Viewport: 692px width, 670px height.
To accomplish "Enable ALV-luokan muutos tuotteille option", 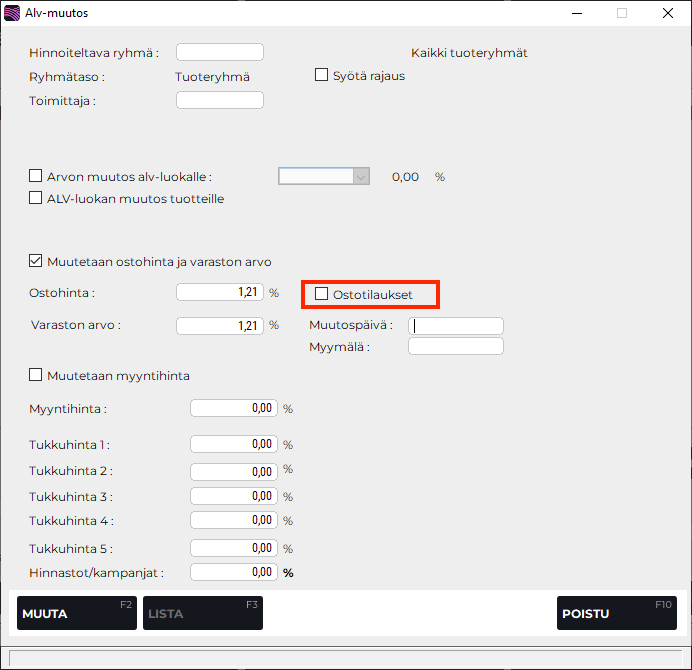I will click(37, 198).
